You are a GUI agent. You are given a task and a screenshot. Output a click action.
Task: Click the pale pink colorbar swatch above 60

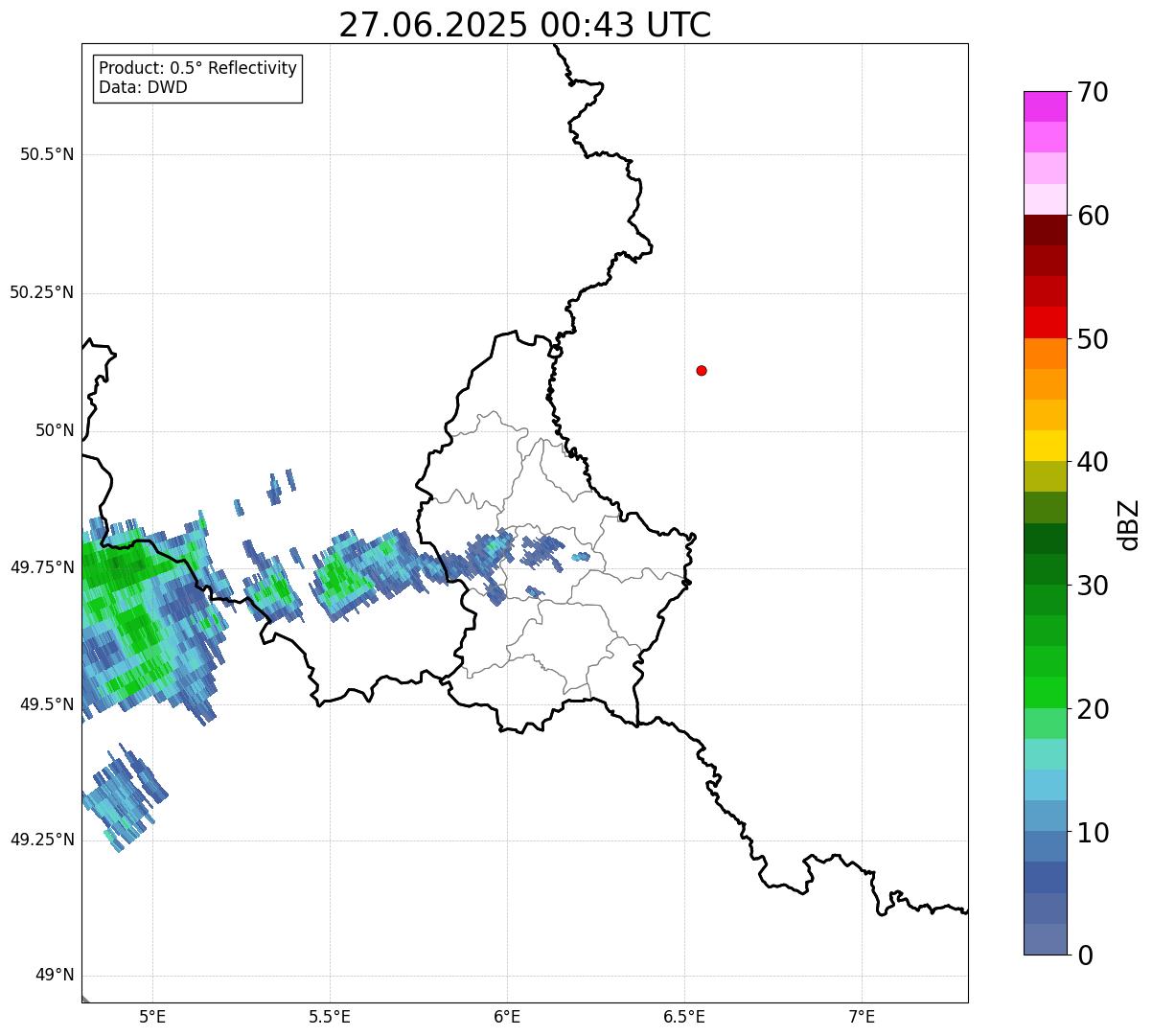click(x=1045, y=199)
